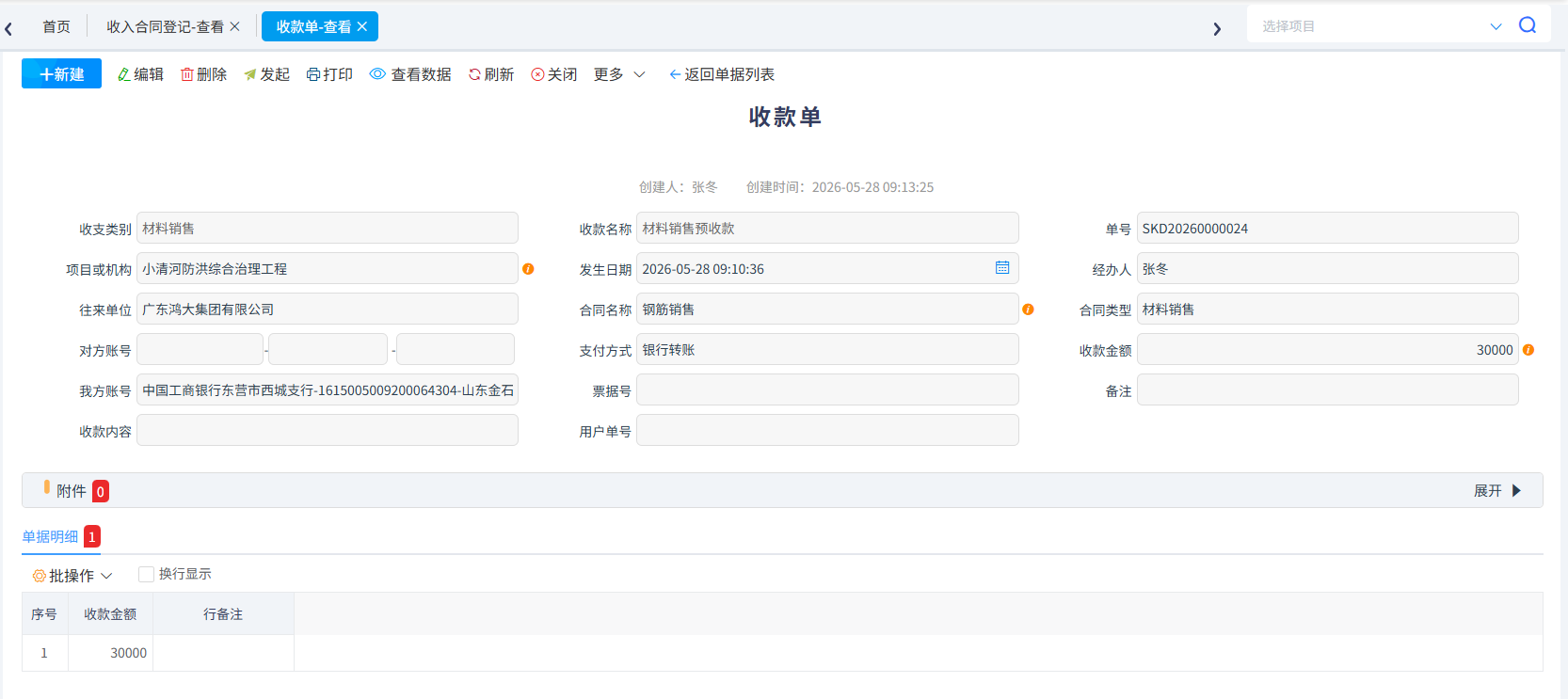Close the 收入合同登记-查看 tab
Viewport: 1568px width, 699px height.
tap(235, 26)
